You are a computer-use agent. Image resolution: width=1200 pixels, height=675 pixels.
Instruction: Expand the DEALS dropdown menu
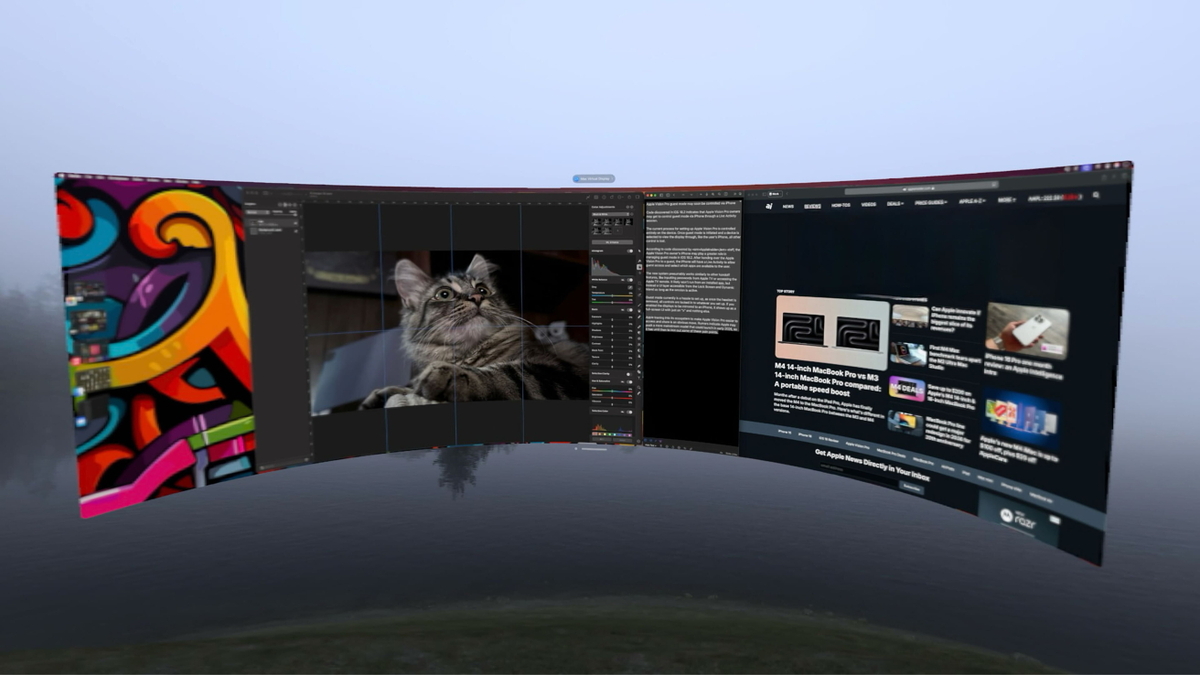[893, 203]
